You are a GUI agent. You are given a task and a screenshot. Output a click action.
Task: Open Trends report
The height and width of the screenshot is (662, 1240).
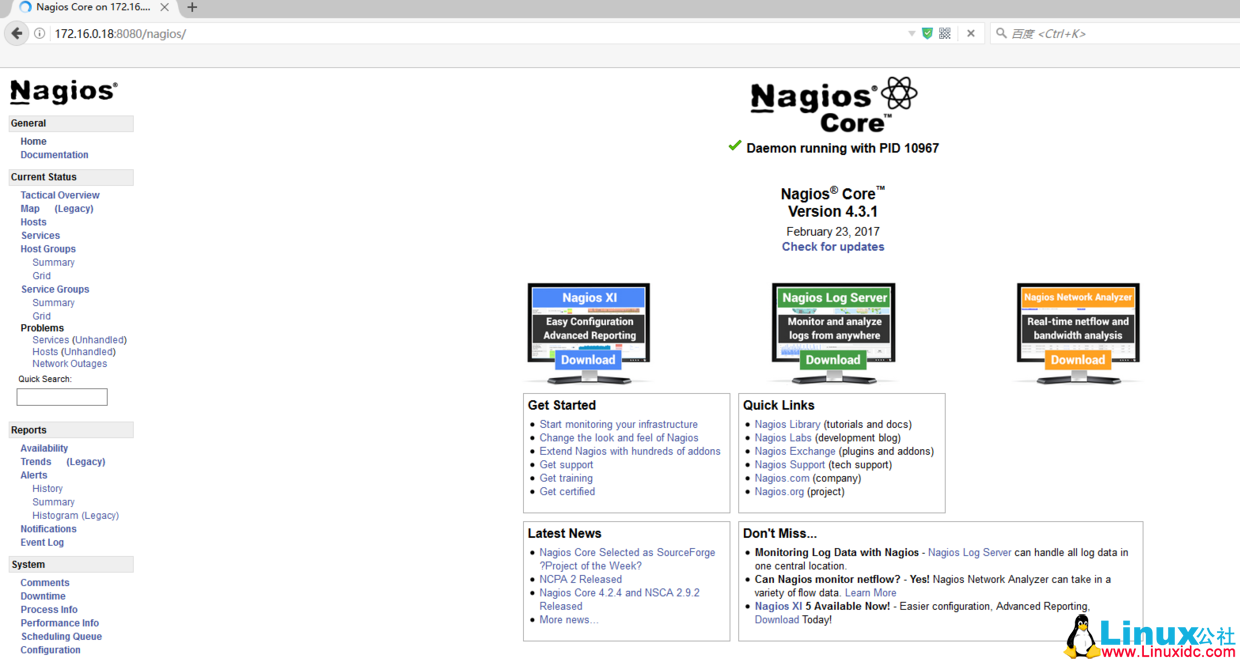click(x=36, y=462)
